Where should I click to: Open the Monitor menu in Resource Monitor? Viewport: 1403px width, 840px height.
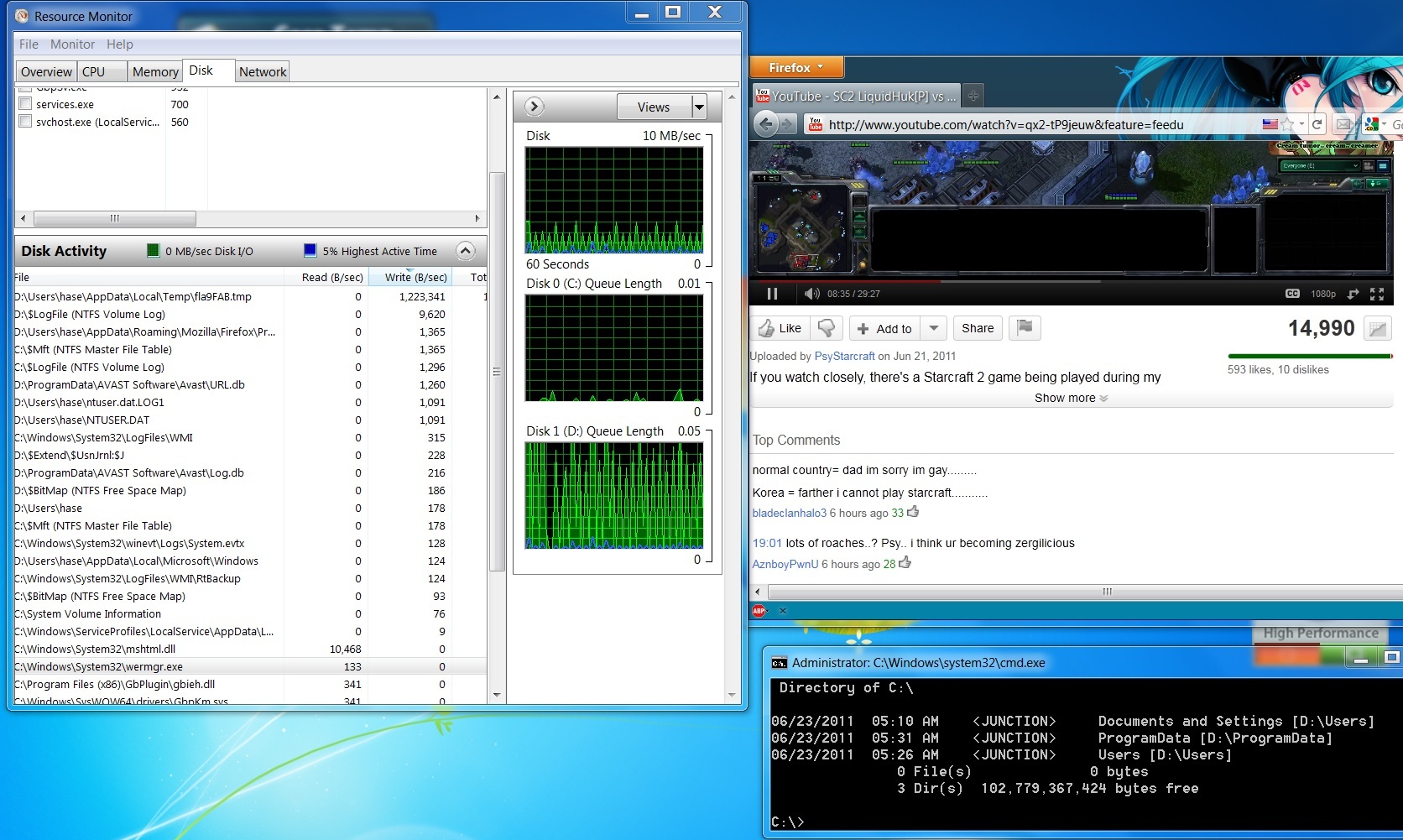[x=72, y=44]
